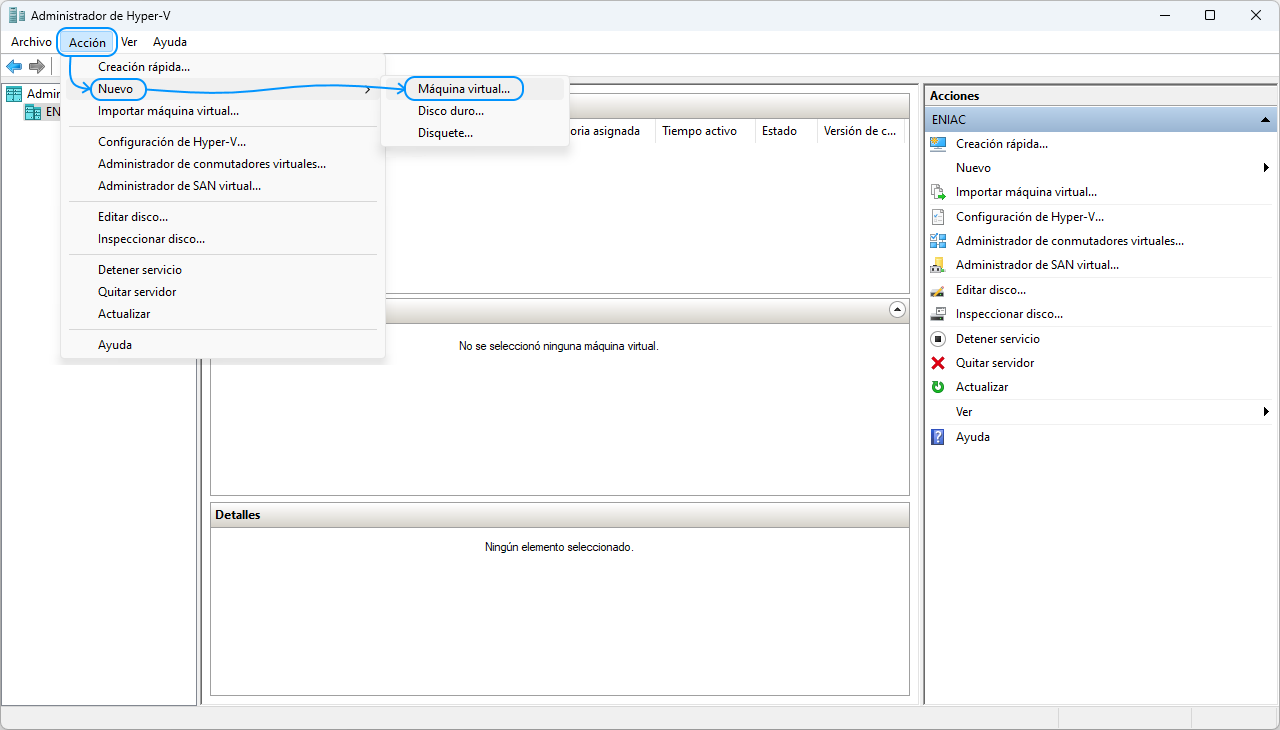Click the Configuración de Hyper-V icon in the Acciones panel
Image resolution: width=1280 pixels, height=730 pixels.
[x=938, y=217]
